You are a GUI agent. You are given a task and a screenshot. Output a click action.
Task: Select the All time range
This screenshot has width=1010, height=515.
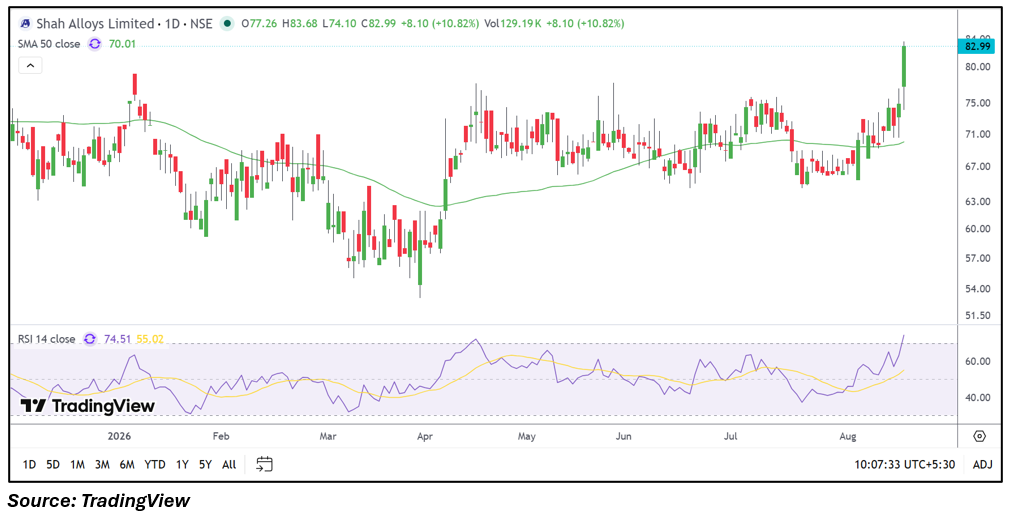(229, 464)
